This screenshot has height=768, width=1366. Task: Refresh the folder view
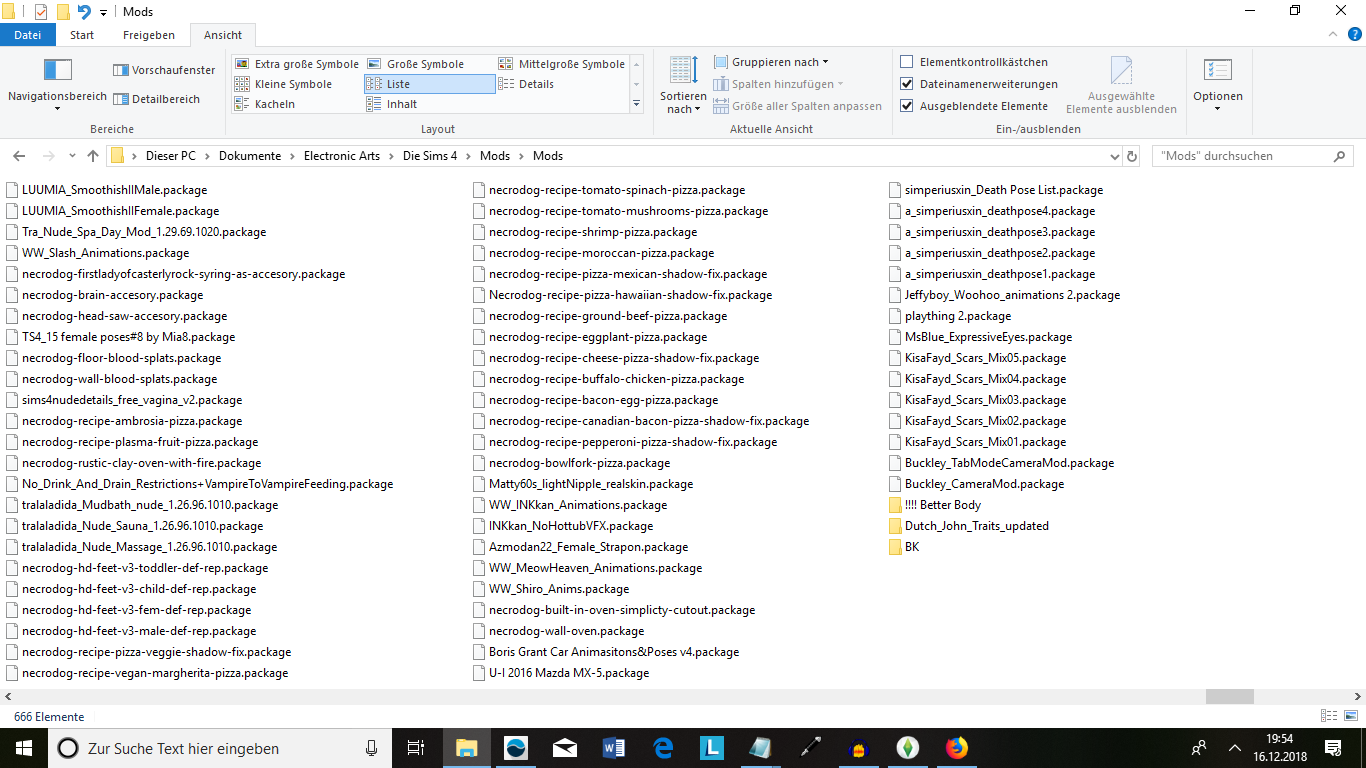tap(1132, 156)
